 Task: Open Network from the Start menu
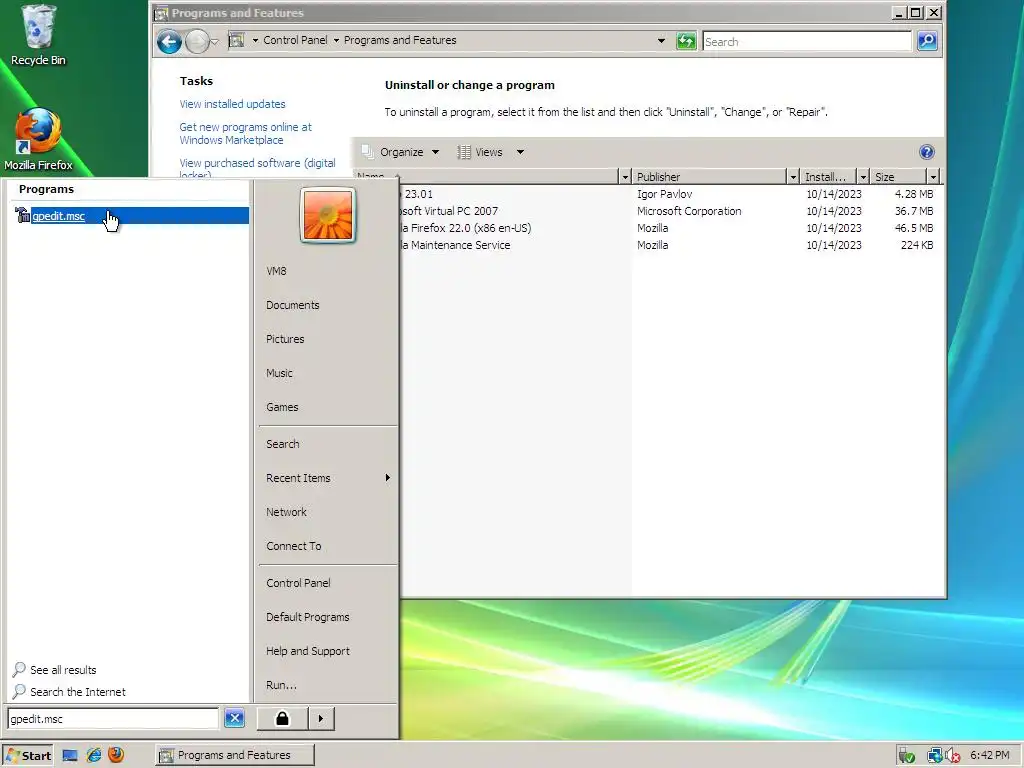[286, 512]
